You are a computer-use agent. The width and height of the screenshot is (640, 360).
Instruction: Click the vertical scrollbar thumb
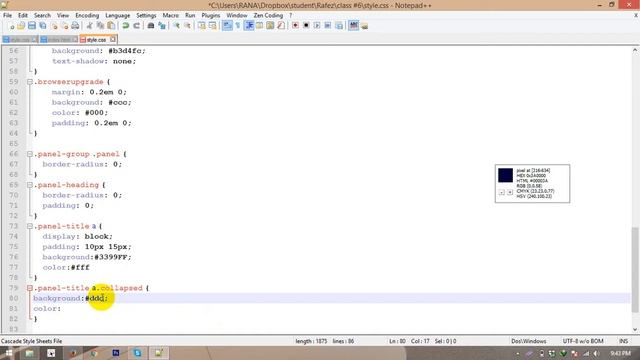point(635,270)
